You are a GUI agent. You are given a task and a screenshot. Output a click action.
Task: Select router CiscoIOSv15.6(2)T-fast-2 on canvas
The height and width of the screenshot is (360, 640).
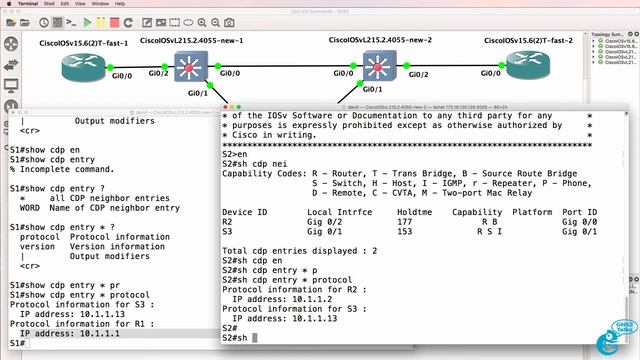pyautogui.click(x=528, y=65)
